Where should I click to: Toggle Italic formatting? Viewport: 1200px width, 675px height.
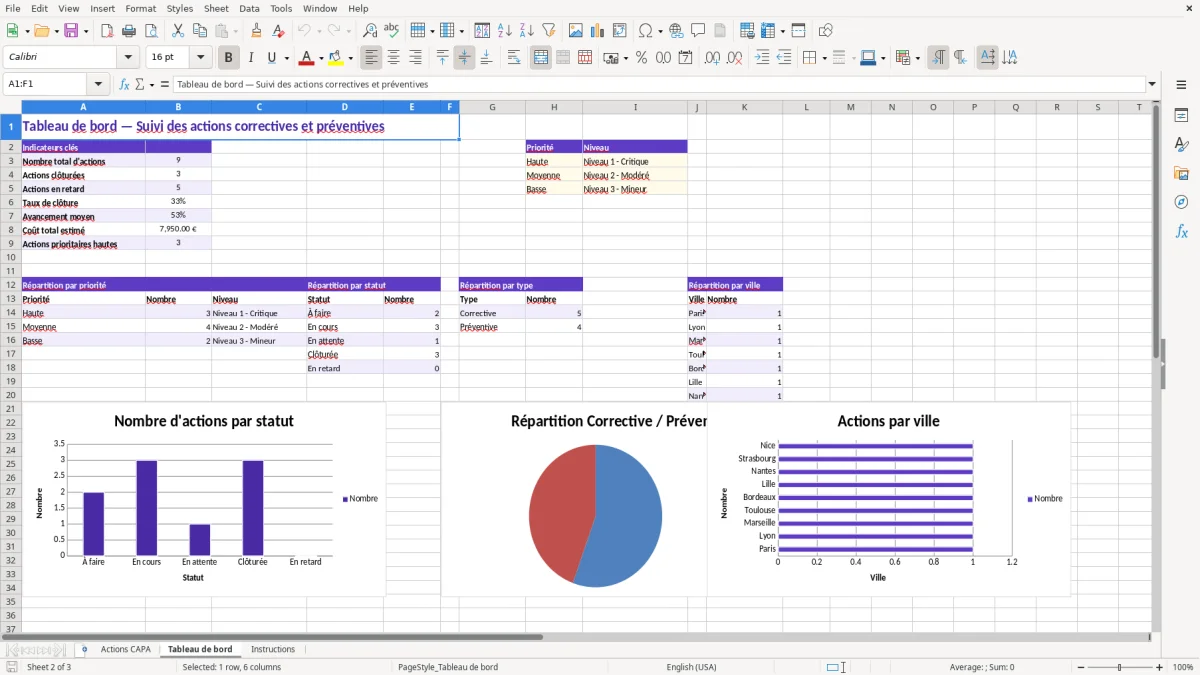pyautogui.click(x=250, y=58)
